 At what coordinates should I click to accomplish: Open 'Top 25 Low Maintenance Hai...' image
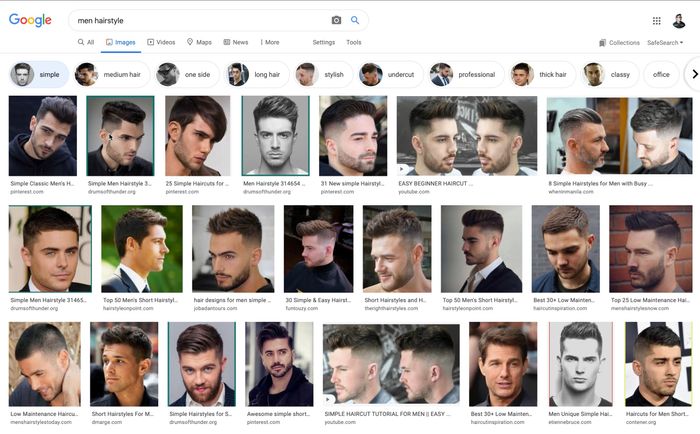[x=651, y=249]
